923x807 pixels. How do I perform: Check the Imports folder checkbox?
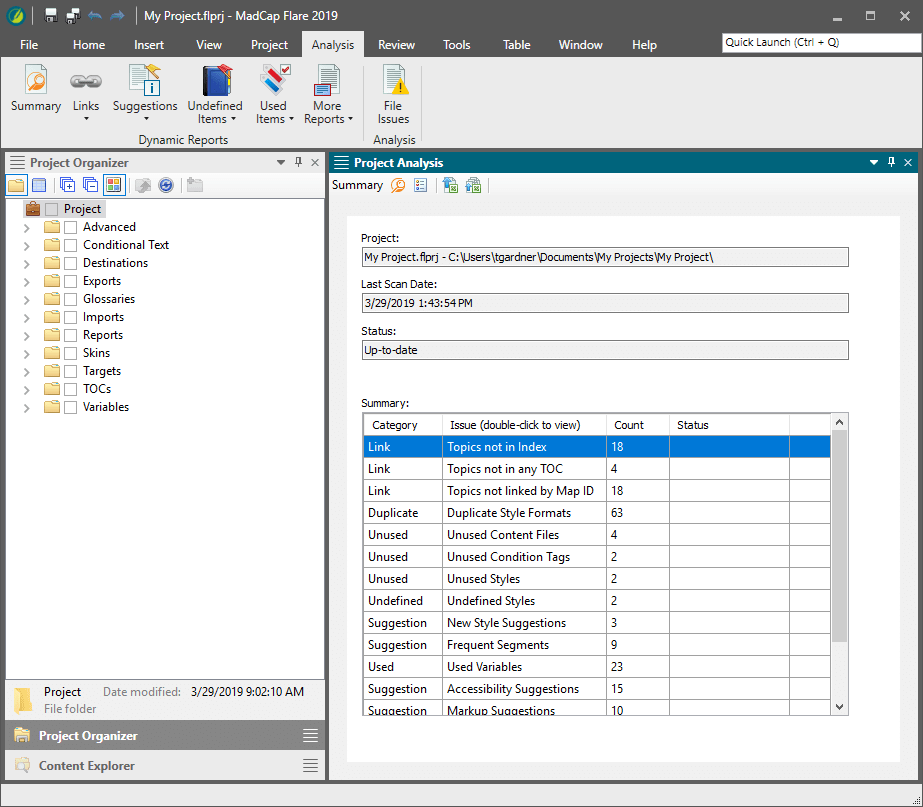(x=71, y=318)
